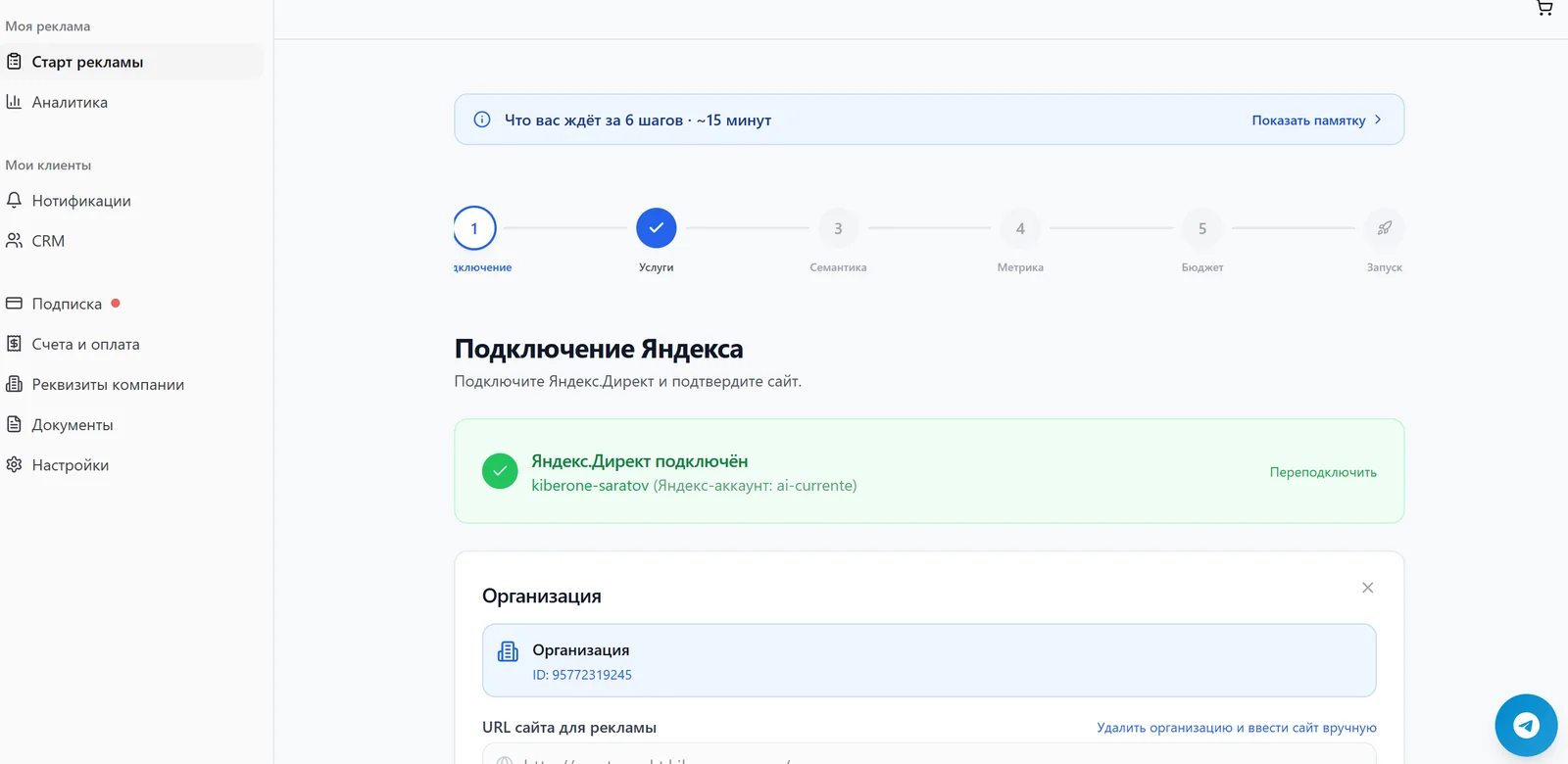The height and width of the screenshot is (764, 1568).
Task: Click the Счета и оплата receipt icon
Action: 14,344
